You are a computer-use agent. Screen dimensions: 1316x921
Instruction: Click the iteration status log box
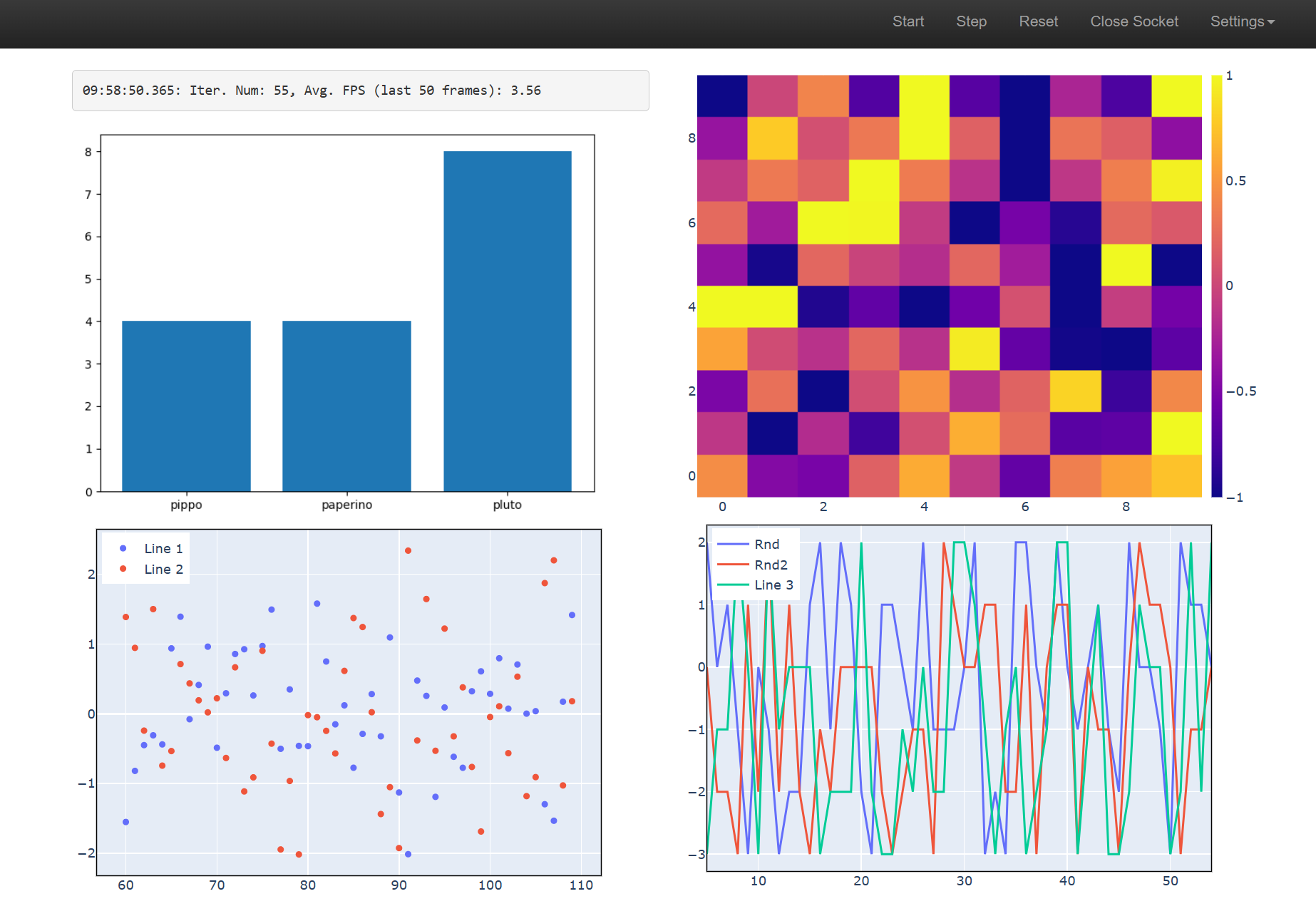pos(360,91)
